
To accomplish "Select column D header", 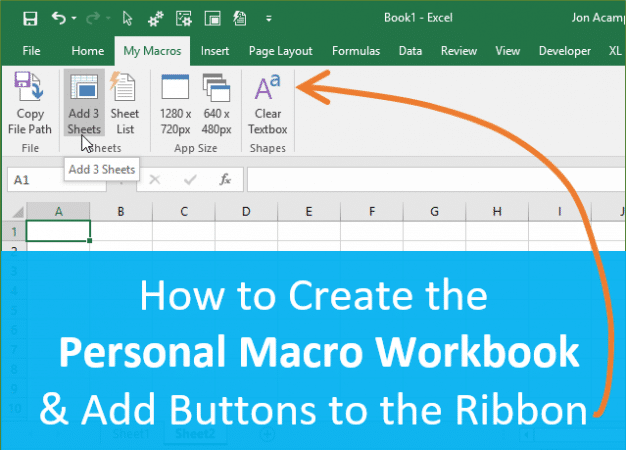I will click(x=246, y=211).
